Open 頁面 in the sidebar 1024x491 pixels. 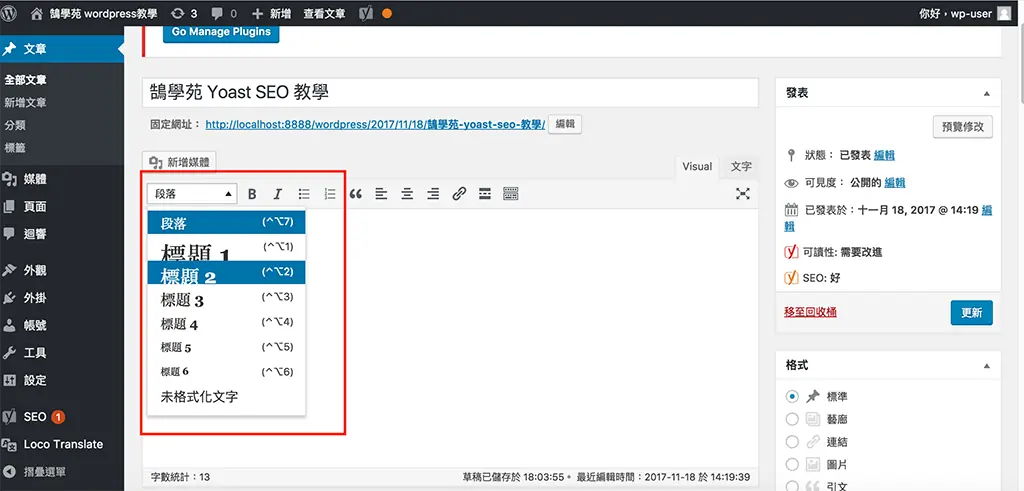click(62, 206)
